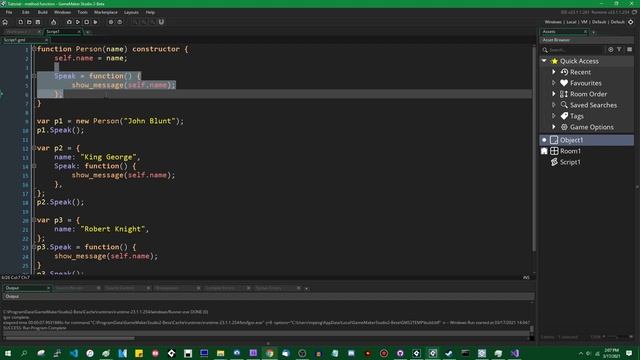Expand the Room Order tree node
Viewport: 640px width, 360px height.
(553, 94)
